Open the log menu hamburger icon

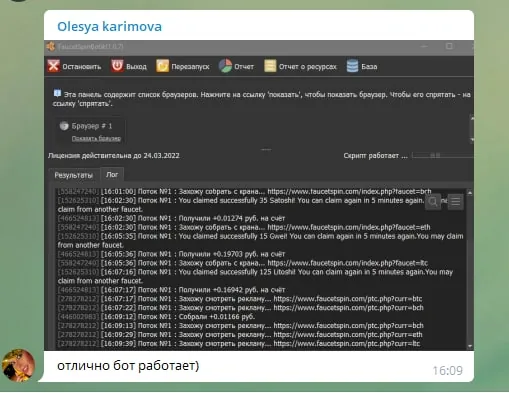tap(456, 202)
